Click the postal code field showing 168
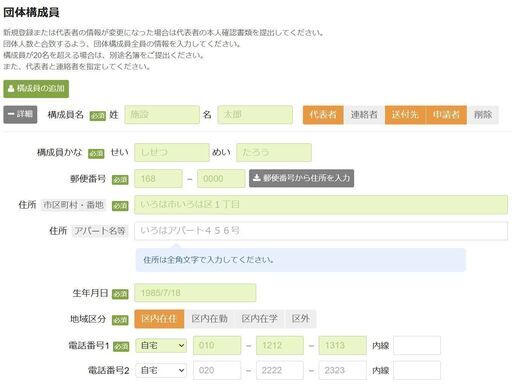512x385 pixels. (158, 179)
